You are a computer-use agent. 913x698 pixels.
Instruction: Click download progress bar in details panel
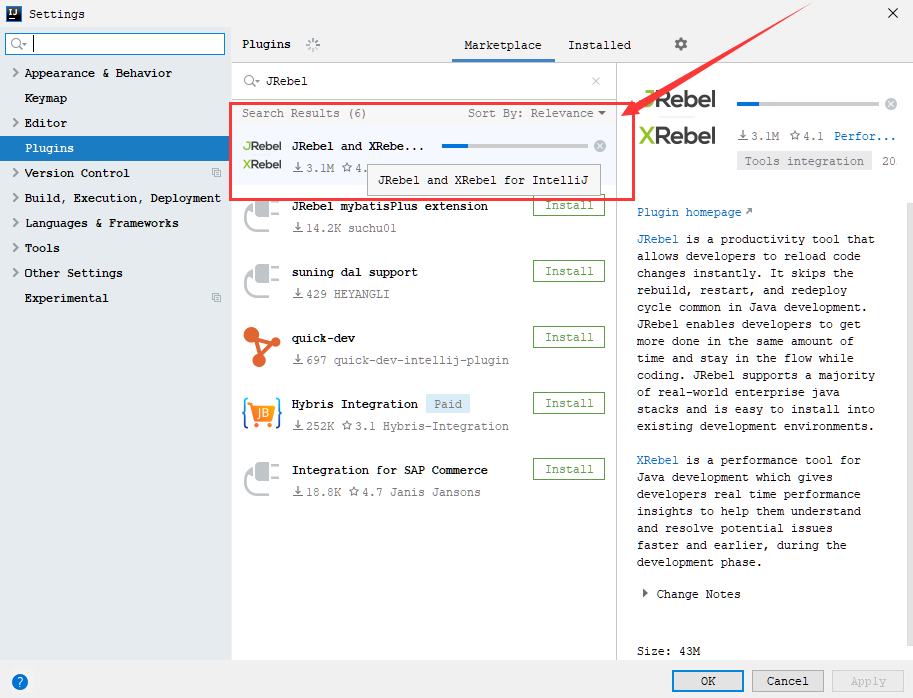pyautogui.click(x=808, y=104)
